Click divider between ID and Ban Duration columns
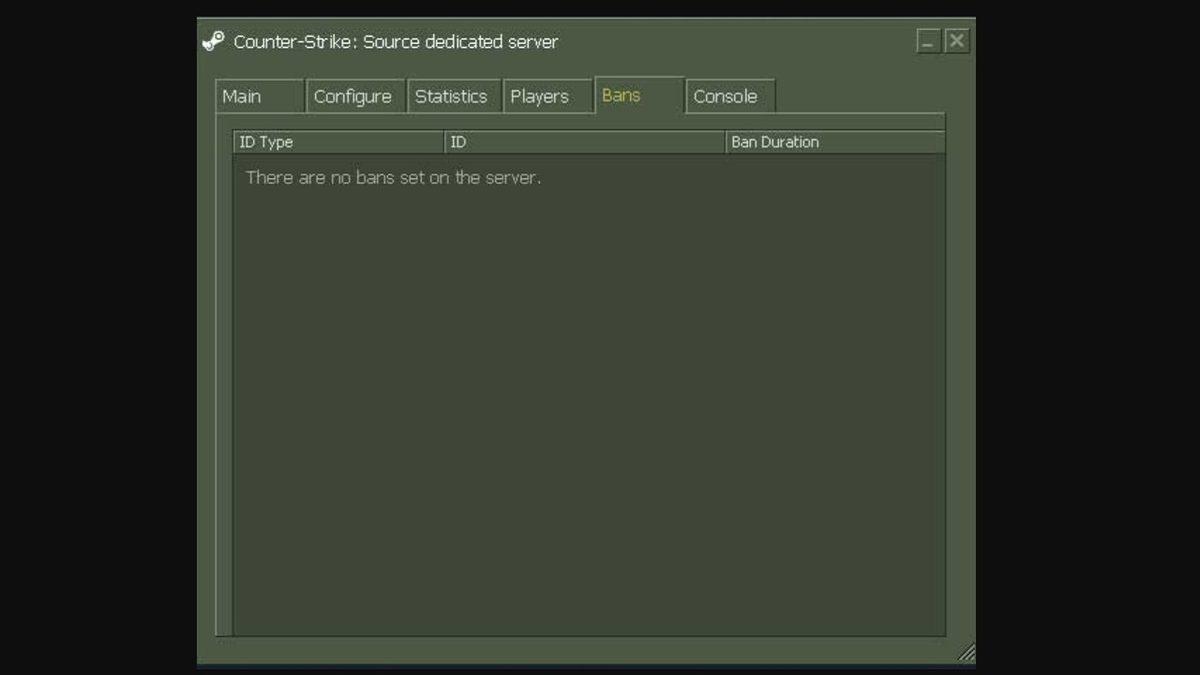This screenshot has height=675, width=1200. [725, 142]
